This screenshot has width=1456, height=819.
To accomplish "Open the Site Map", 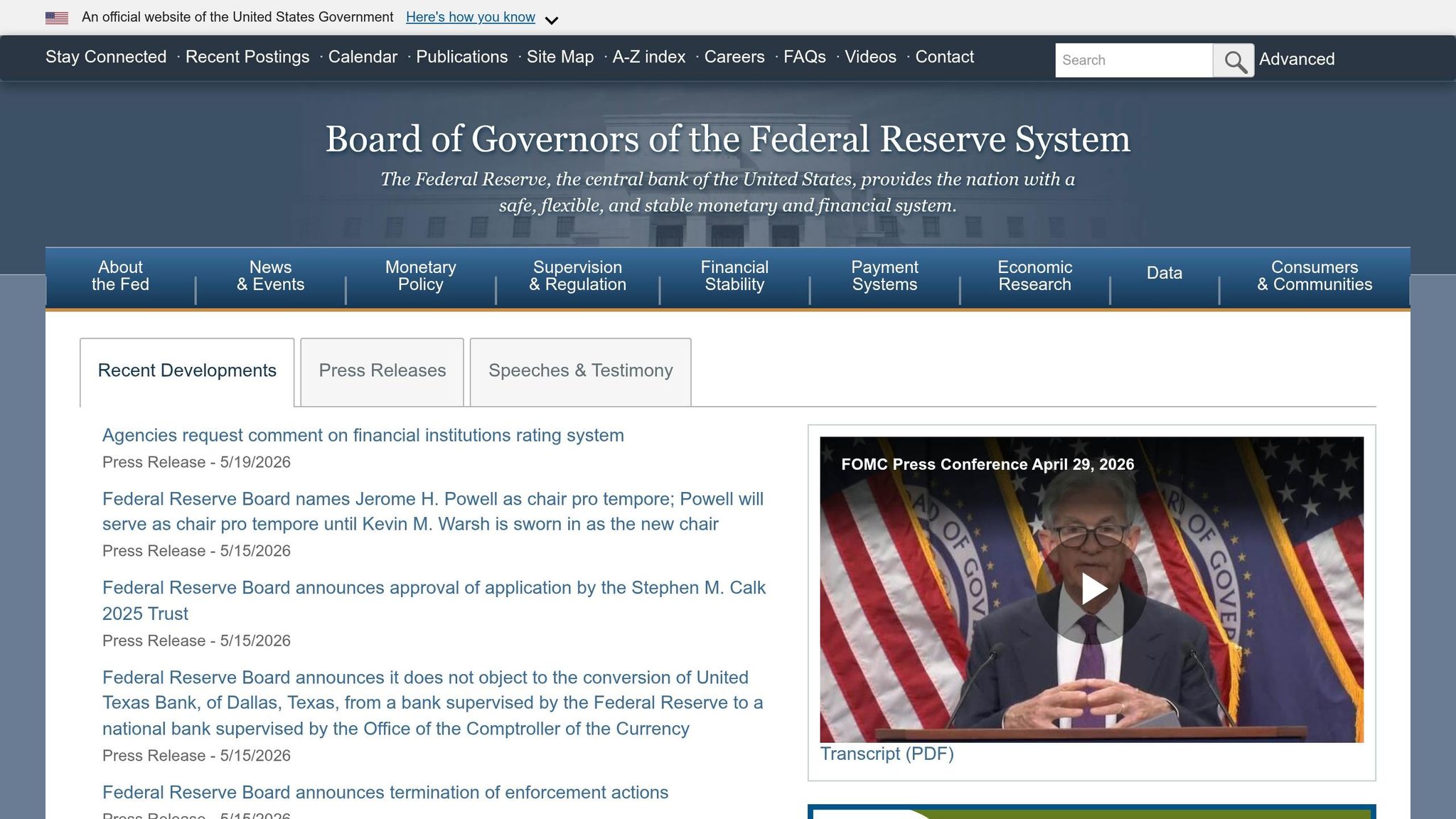I will pos(560,57).
